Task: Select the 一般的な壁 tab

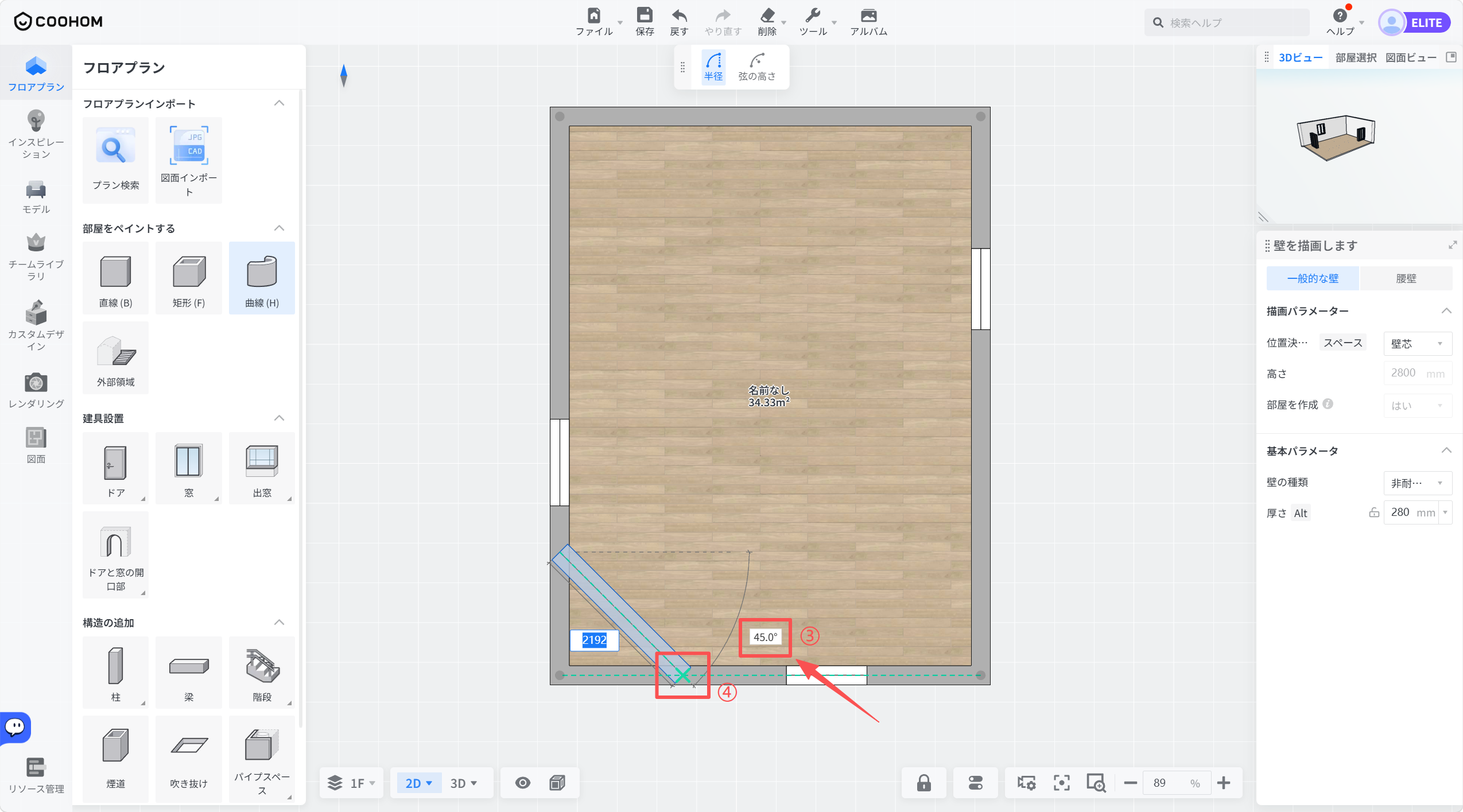Action: [x=1313, y=278]
